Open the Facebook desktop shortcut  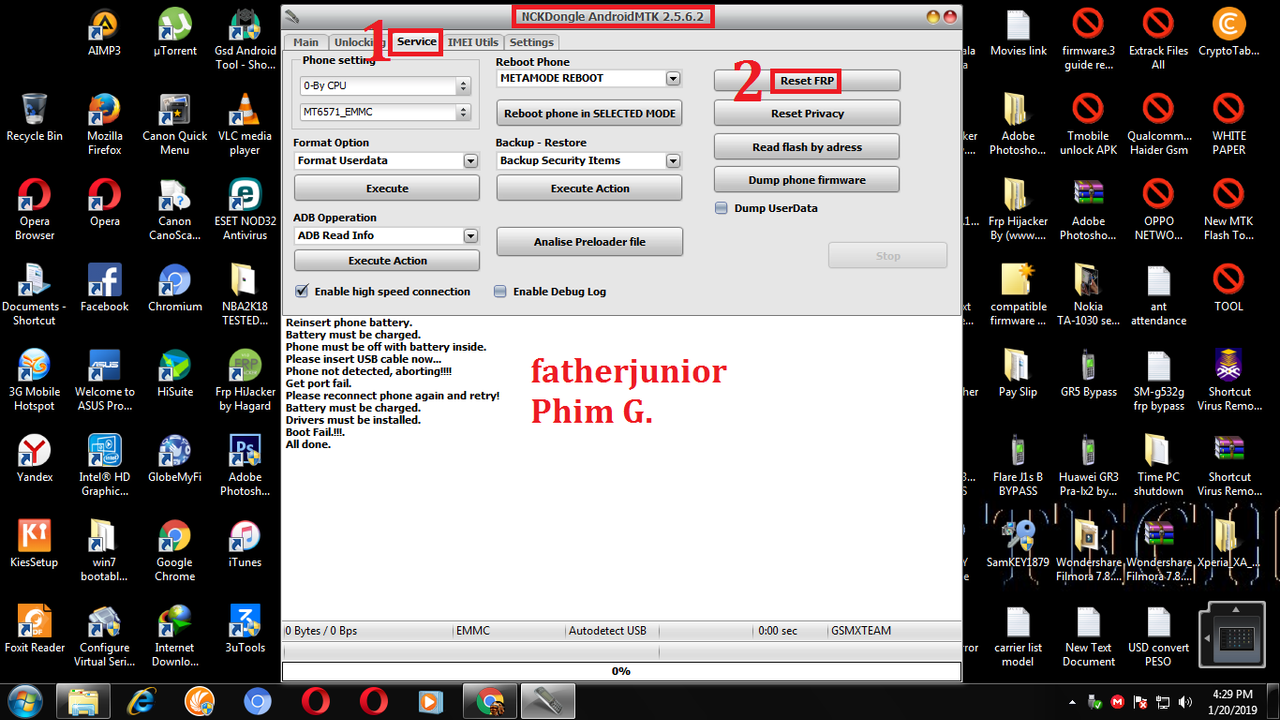coord(104,288)
